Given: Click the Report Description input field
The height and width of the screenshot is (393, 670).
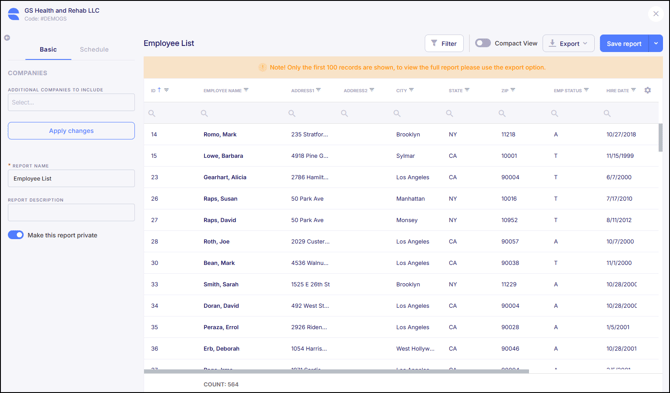Looking at the screenshot, I should pyautogui.click(x=71, y=212).
